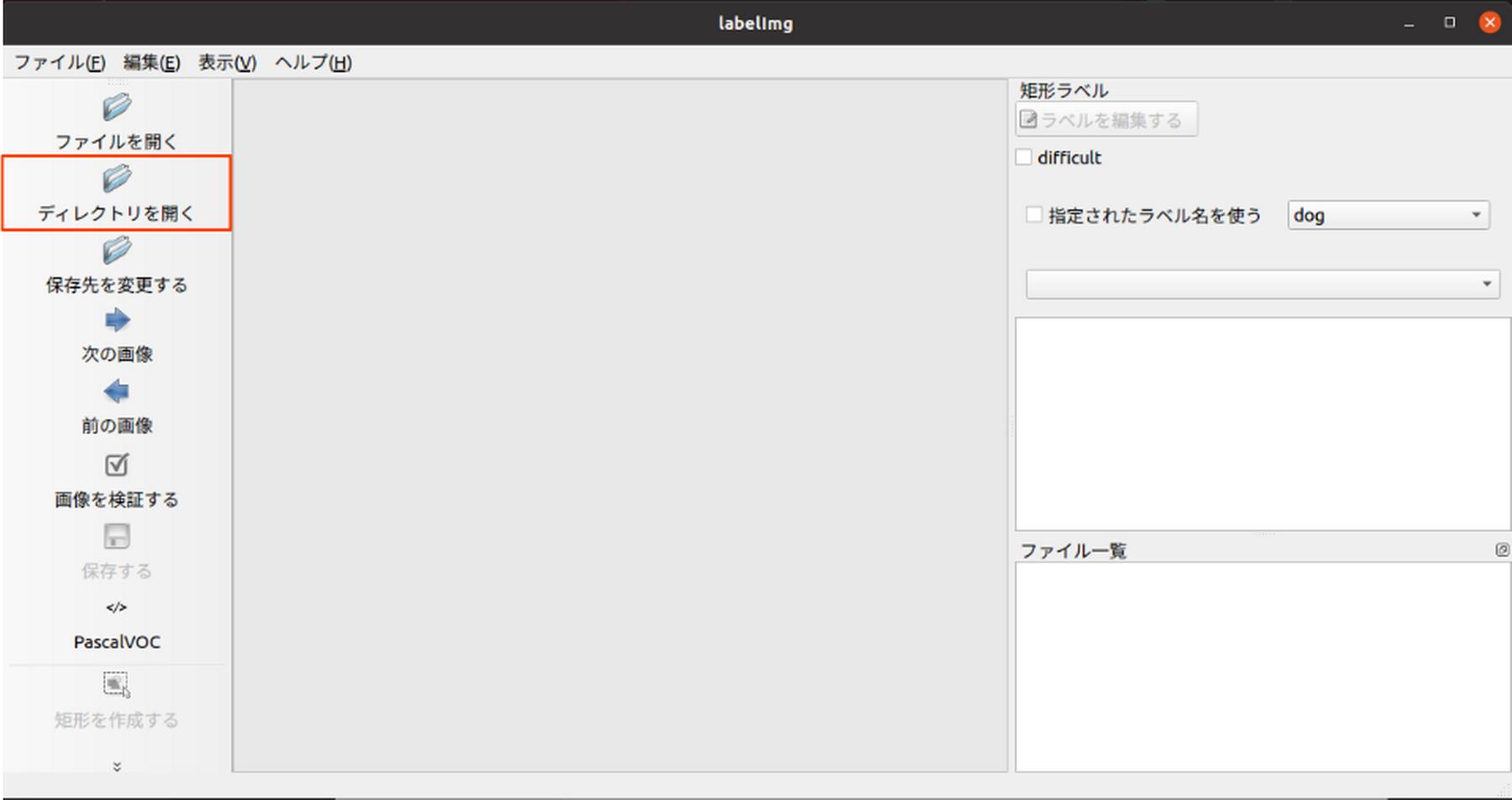Go to the previous image (前の画像)

point(117,392)
